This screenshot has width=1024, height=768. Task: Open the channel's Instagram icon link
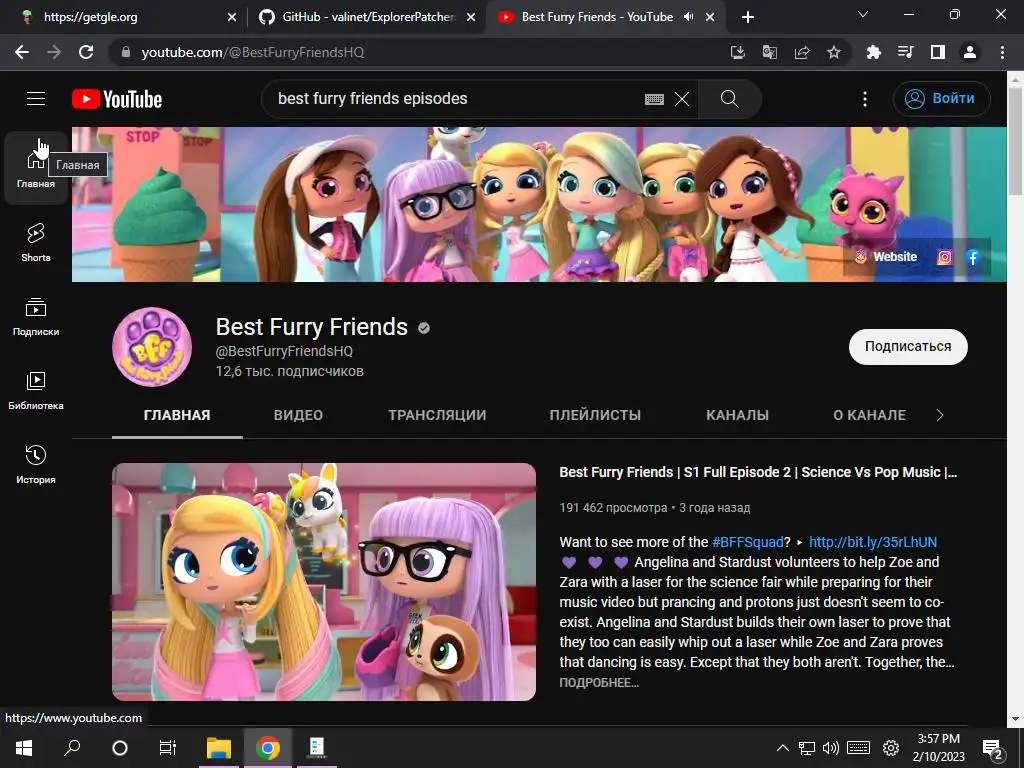[944, 257]
